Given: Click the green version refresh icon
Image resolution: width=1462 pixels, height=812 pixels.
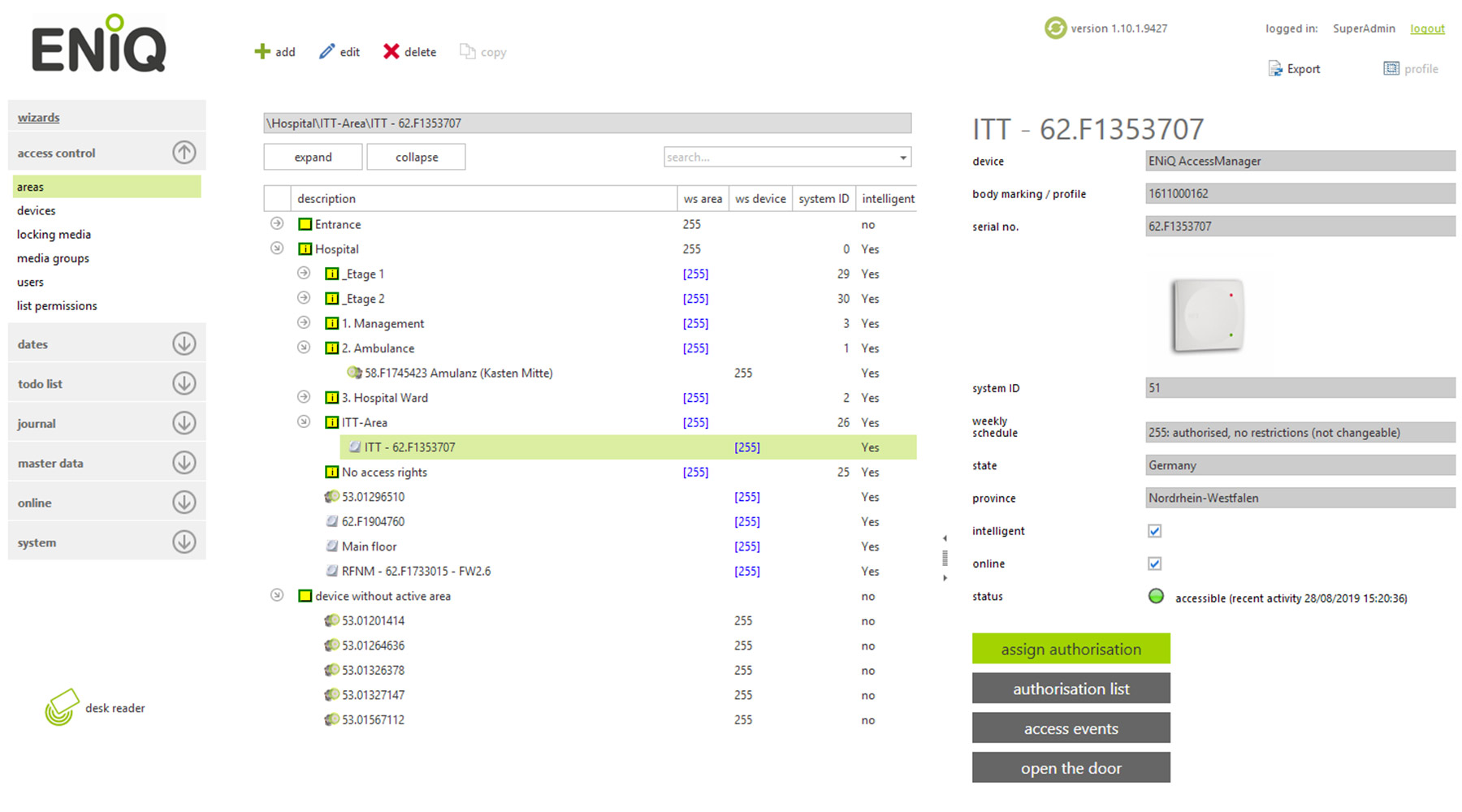Looking at the screenshot, I should coord(1055,28).
